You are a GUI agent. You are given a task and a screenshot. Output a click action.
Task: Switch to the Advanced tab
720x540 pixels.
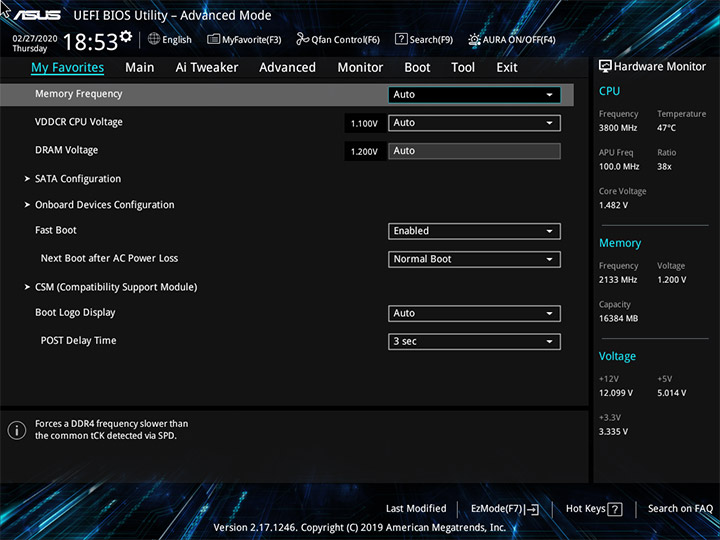(x=287, y=68)
